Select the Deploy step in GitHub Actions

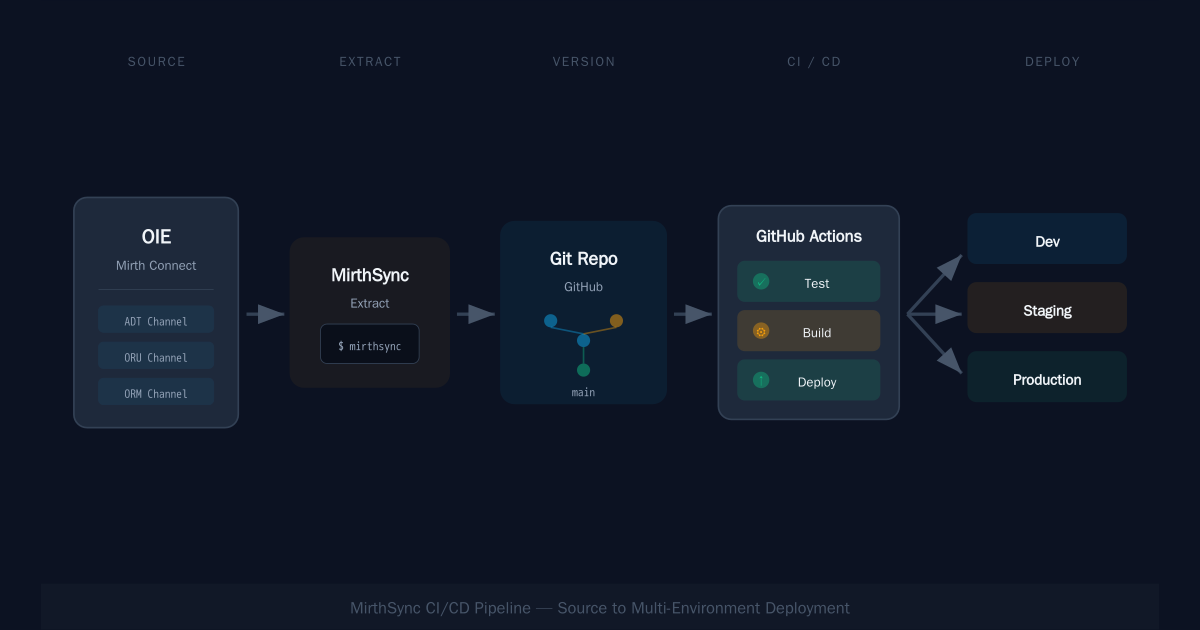(808, 380)
